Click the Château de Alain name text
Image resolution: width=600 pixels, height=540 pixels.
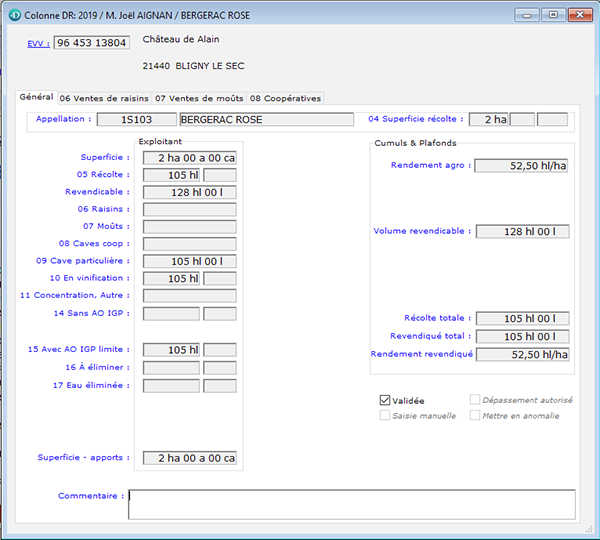coord(181,39)
